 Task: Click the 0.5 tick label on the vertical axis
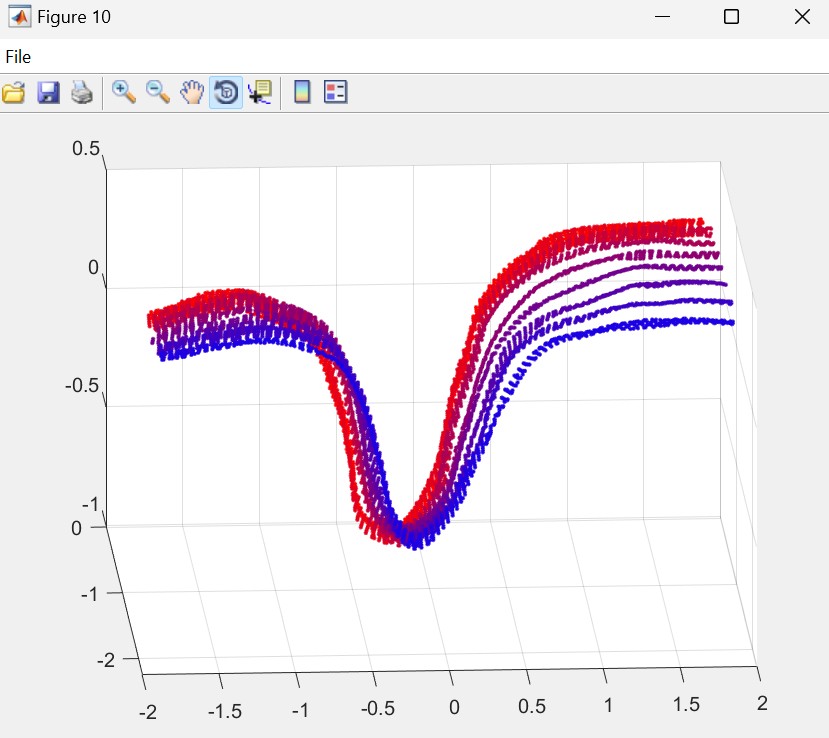[x=86, y=149]
